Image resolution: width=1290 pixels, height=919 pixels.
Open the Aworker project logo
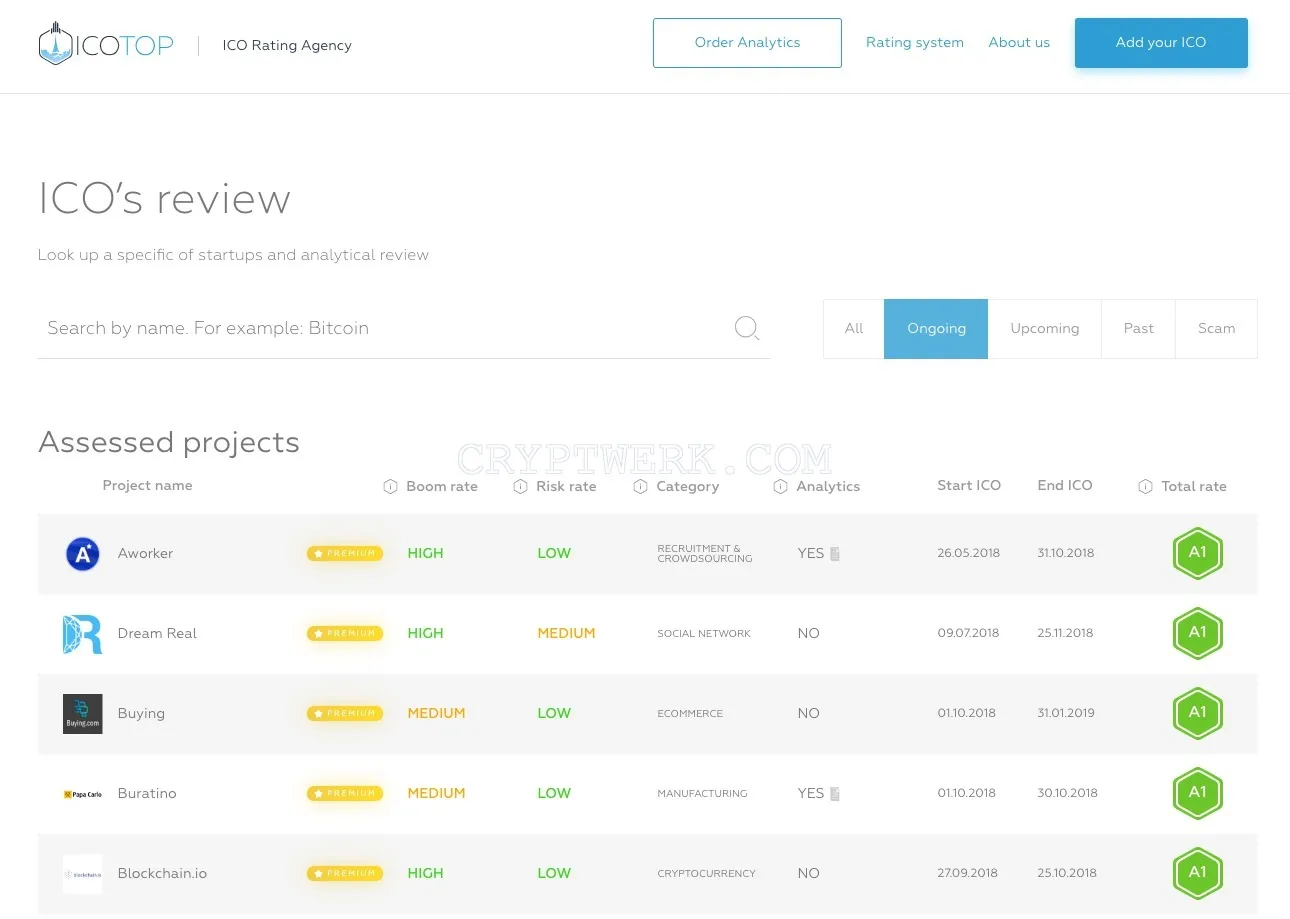pyautogui.click(x=82, y=554)
